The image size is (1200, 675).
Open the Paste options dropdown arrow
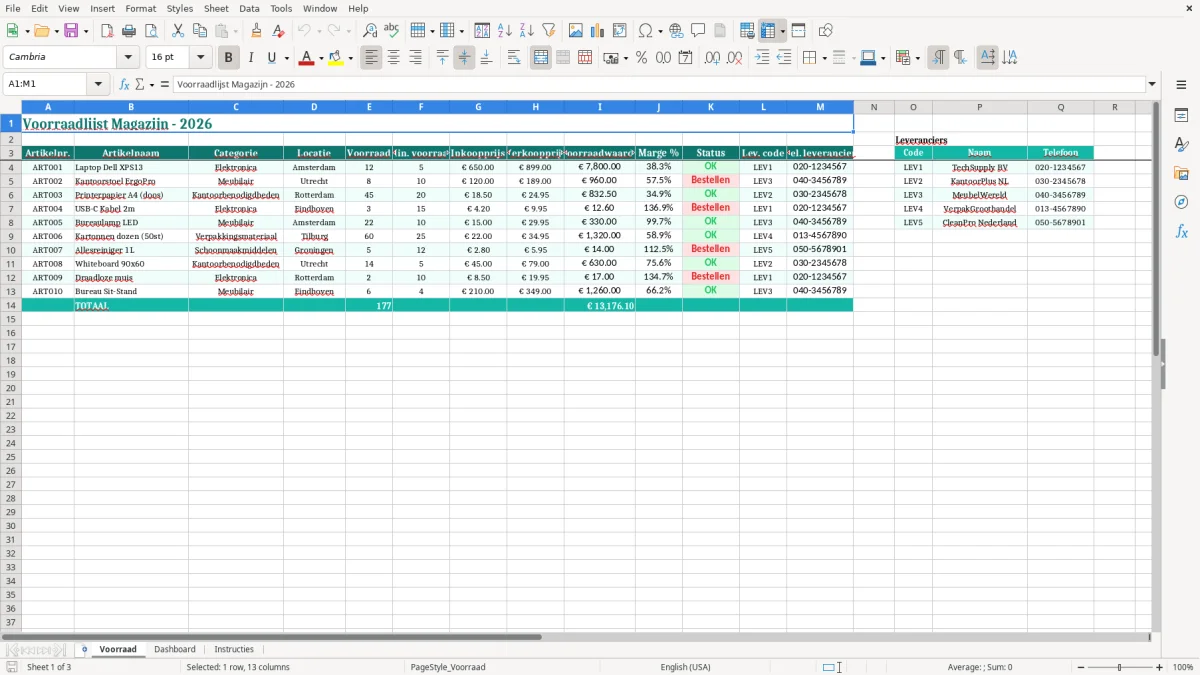(236, 31)
